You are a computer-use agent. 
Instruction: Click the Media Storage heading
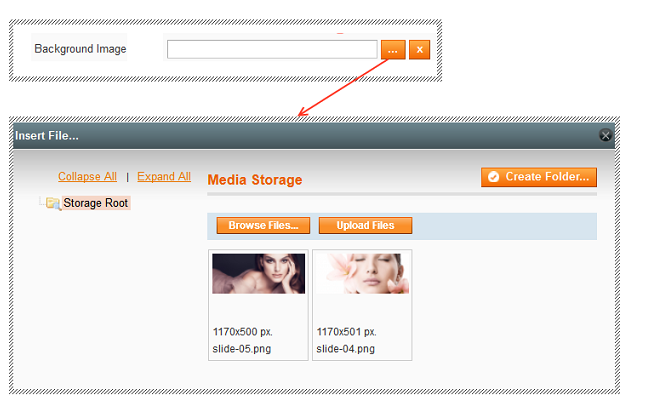(255, 180)
